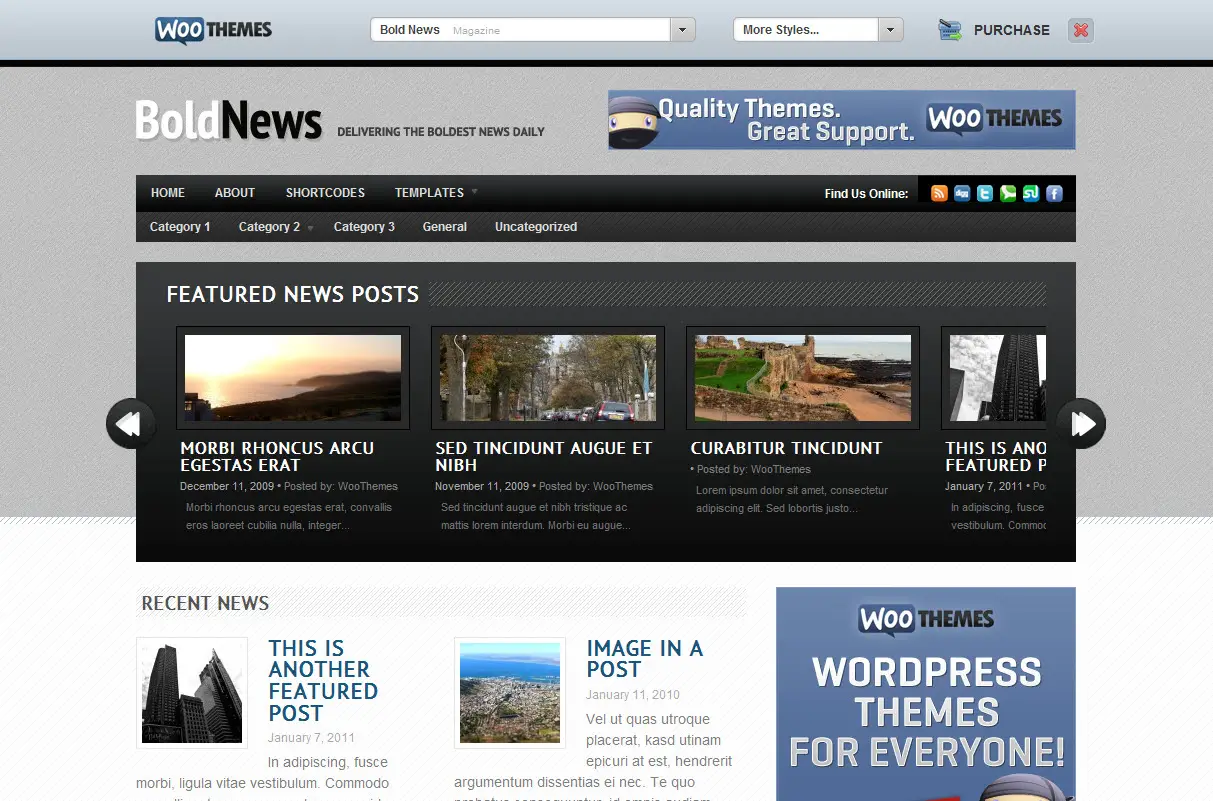Open the RSS feed icon
Viewport: 1213px width, 801px height.
tap(939, 194)
